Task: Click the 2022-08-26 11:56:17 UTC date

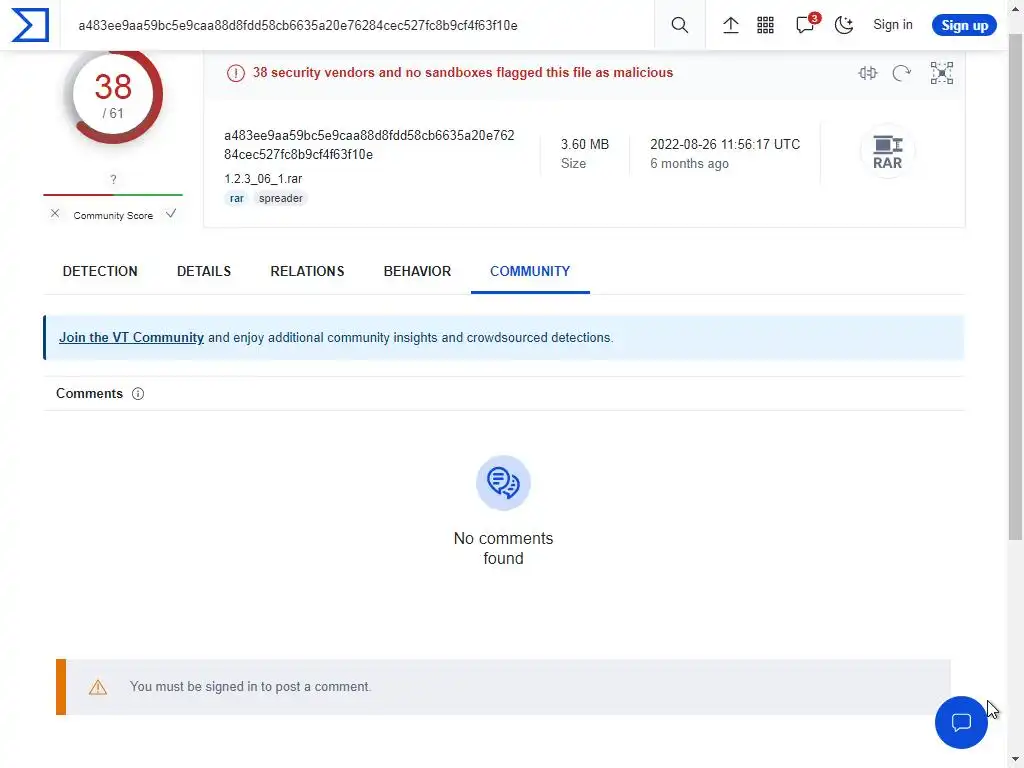Action: [x=725, y=144]
